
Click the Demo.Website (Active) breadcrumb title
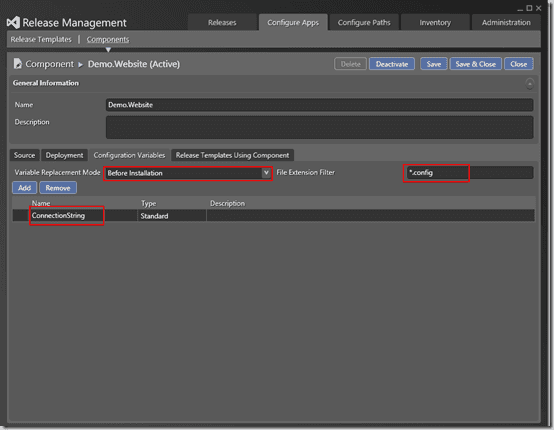click(x=134, y=64)
